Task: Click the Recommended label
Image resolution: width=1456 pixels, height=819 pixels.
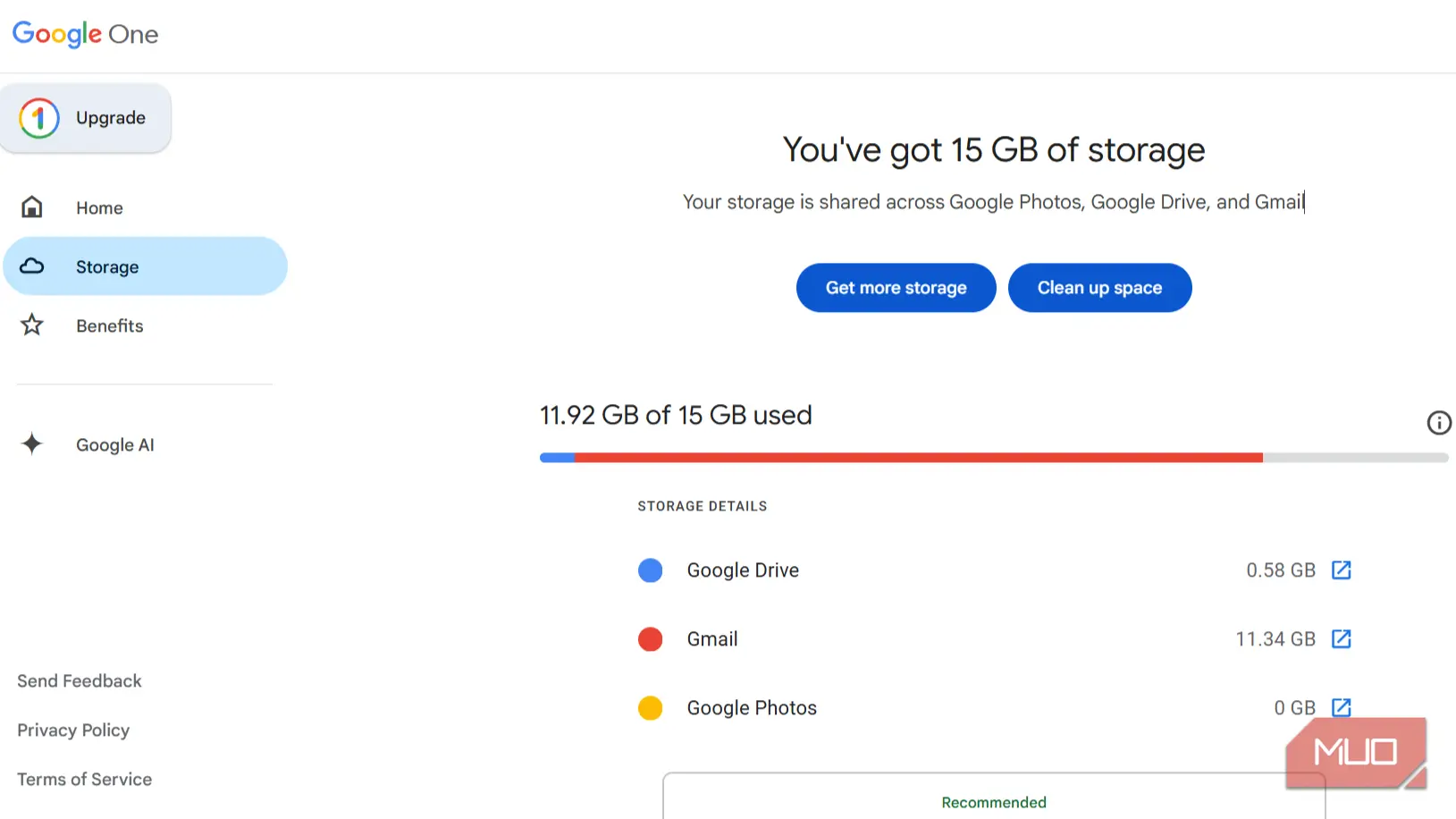Action: coord(994,803)
